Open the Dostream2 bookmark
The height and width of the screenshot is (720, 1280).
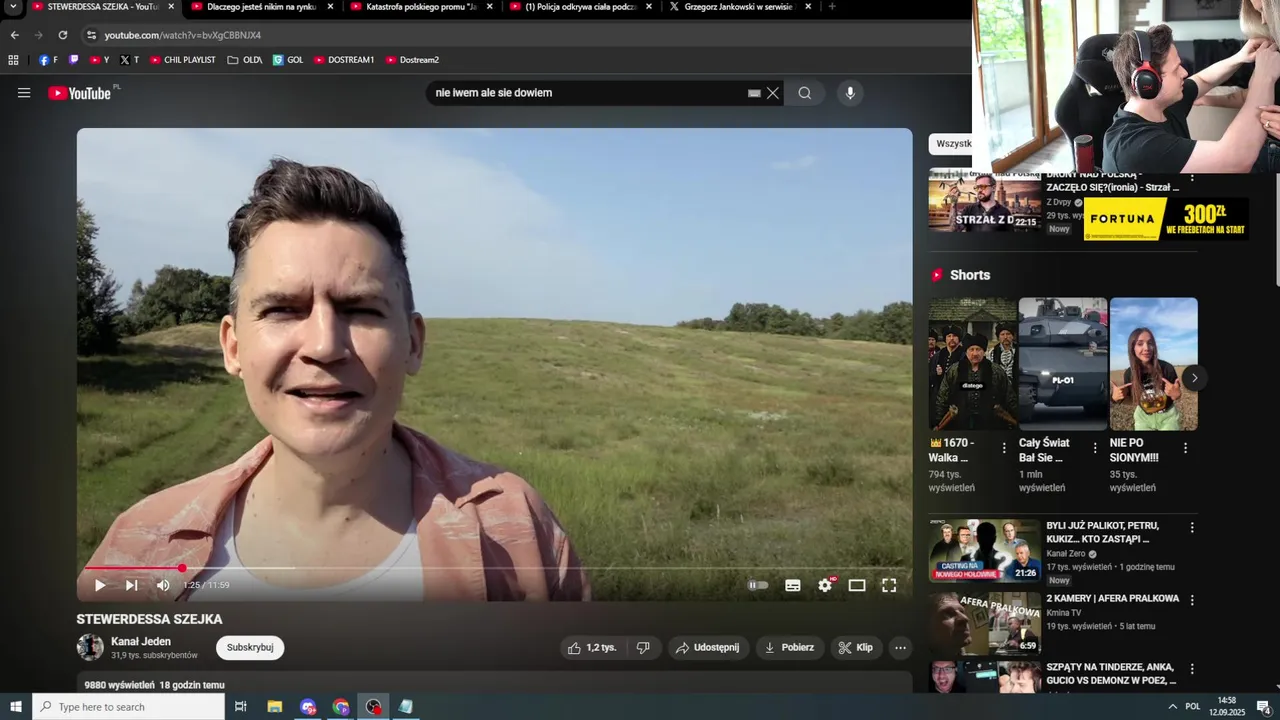pyautogui.click(x=412, y=60)
